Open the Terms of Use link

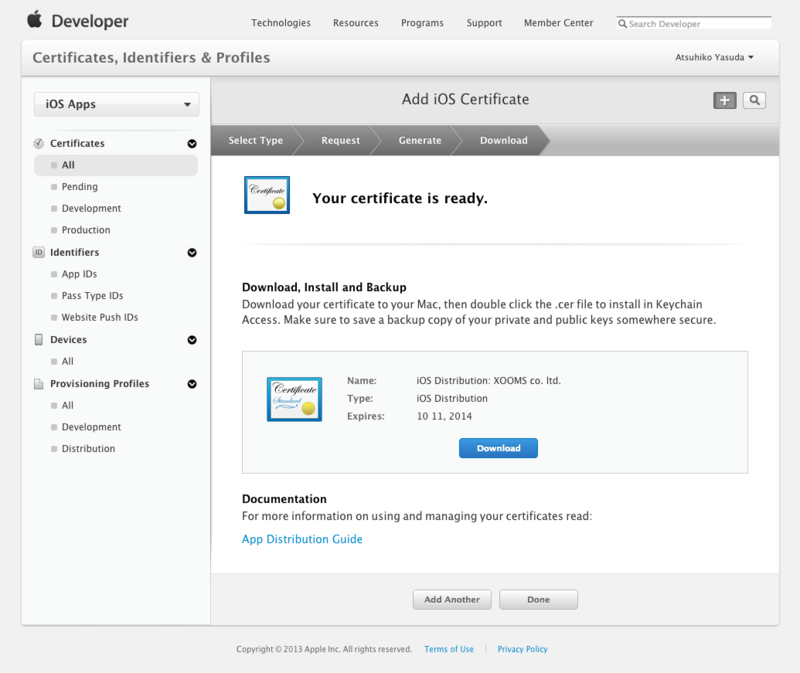pyautogui.click(x=449, y=649)
